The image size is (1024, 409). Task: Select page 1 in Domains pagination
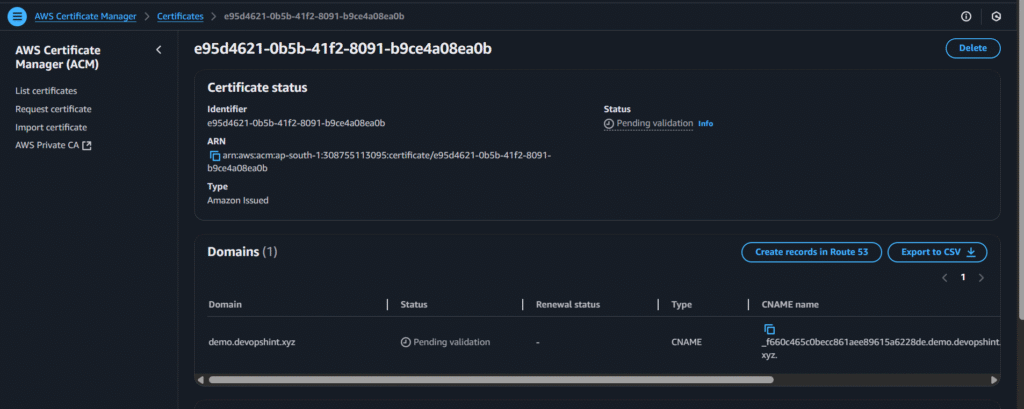point(963,278)
